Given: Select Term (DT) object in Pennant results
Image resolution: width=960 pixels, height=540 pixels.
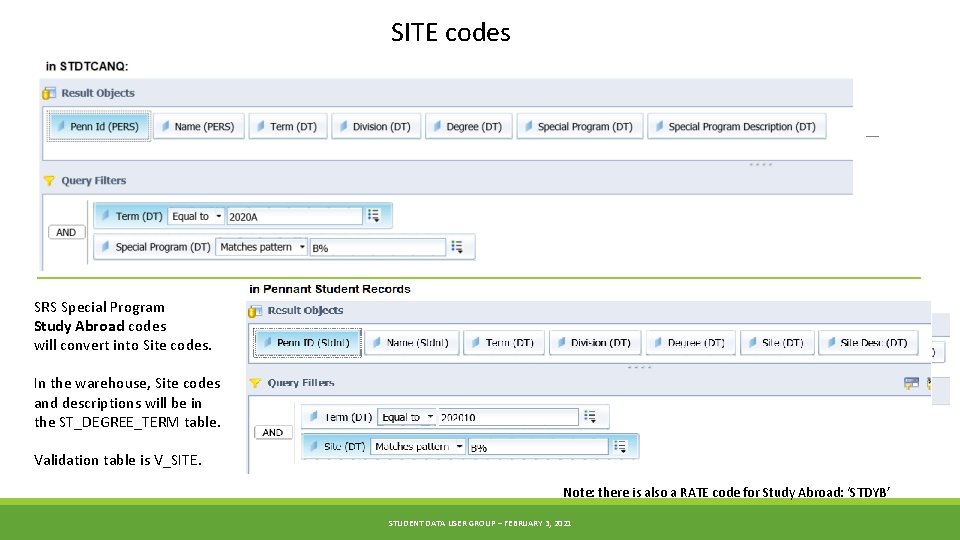Looking at the screenshot, I should (503, 342).
